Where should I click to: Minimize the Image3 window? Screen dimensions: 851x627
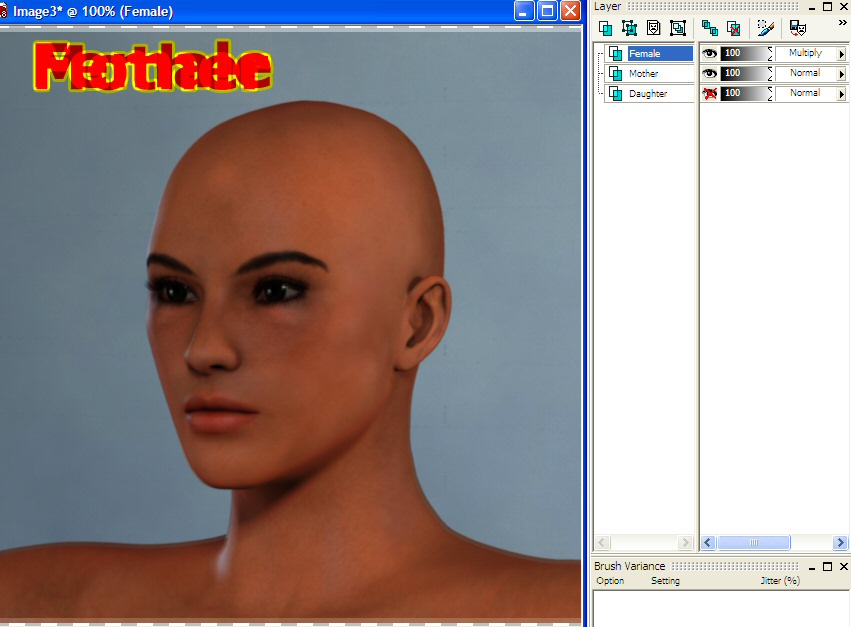coord(524,11)
